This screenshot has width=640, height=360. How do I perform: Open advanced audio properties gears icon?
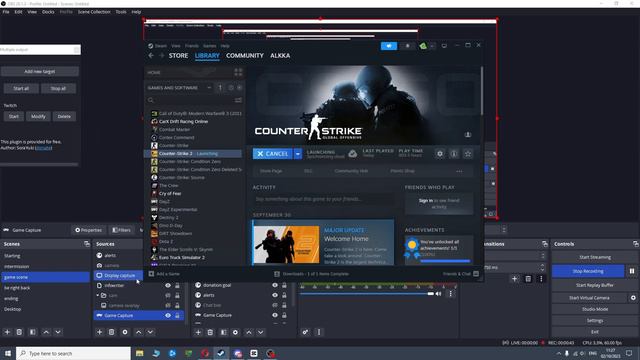[x=305, y=332]
